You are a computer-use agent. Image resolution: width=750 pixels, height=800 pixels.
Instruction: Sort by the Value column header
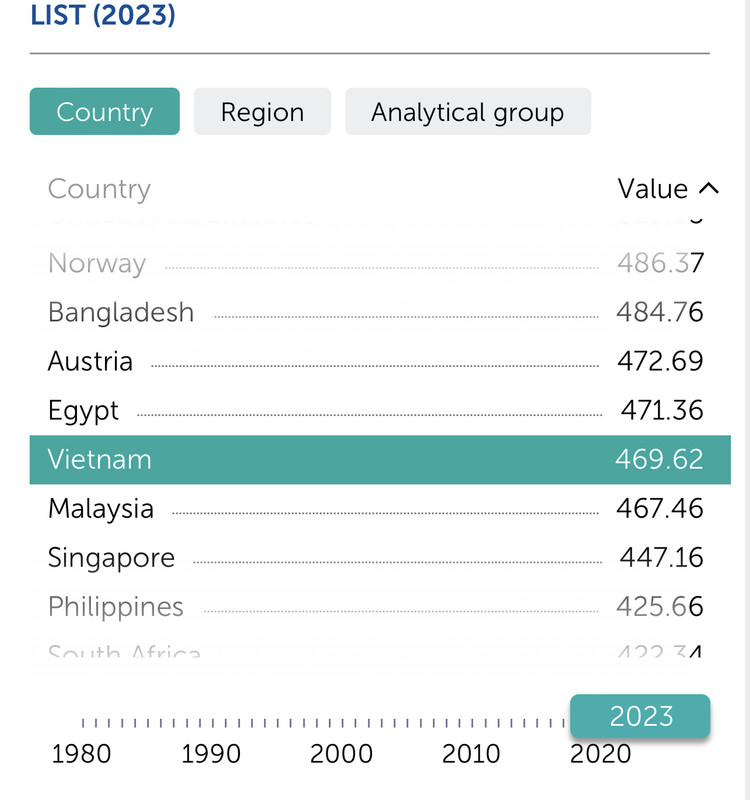click(x=653, y=189)
